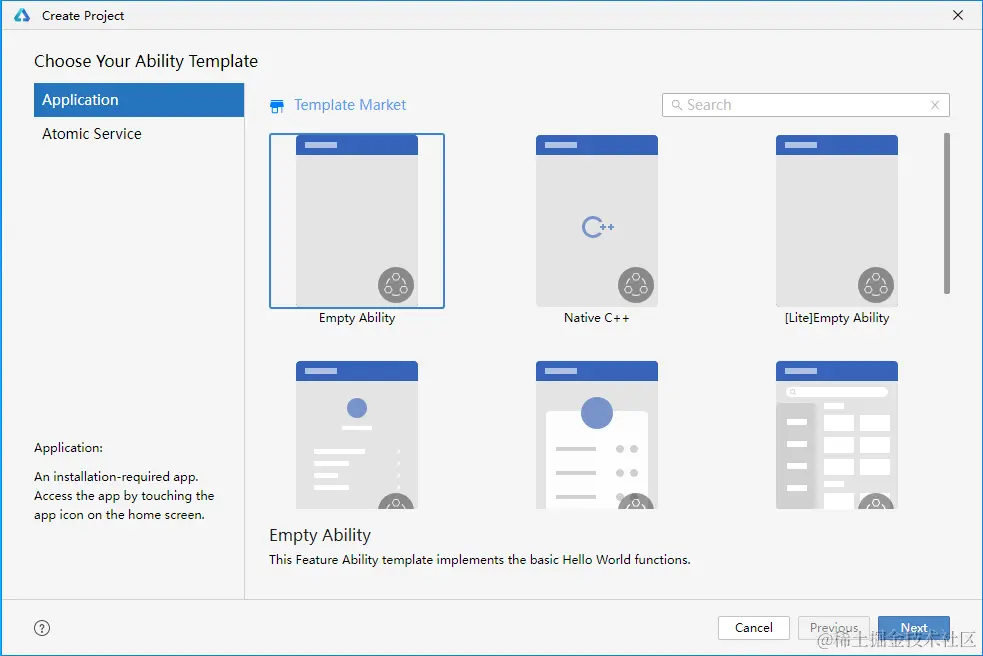
Task: Click the template list vertical scrollbar
Action: pos(947,213)
